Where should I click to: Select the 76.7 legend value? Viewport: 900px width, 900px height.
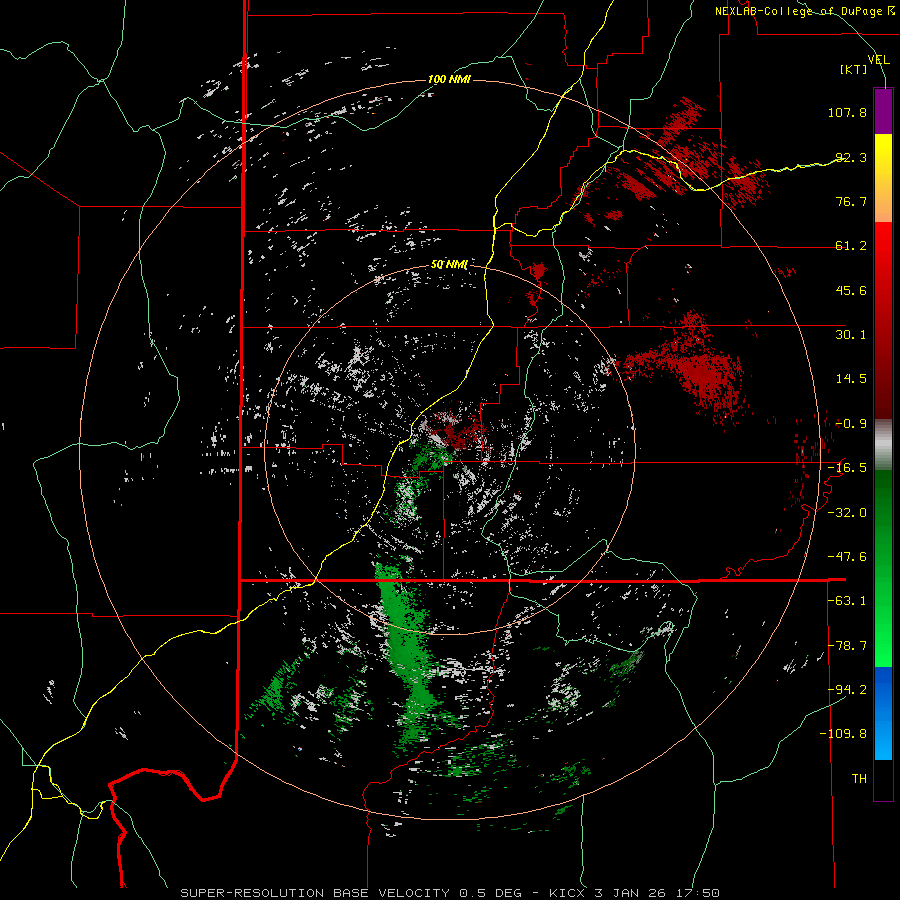(x=851, y=201)
